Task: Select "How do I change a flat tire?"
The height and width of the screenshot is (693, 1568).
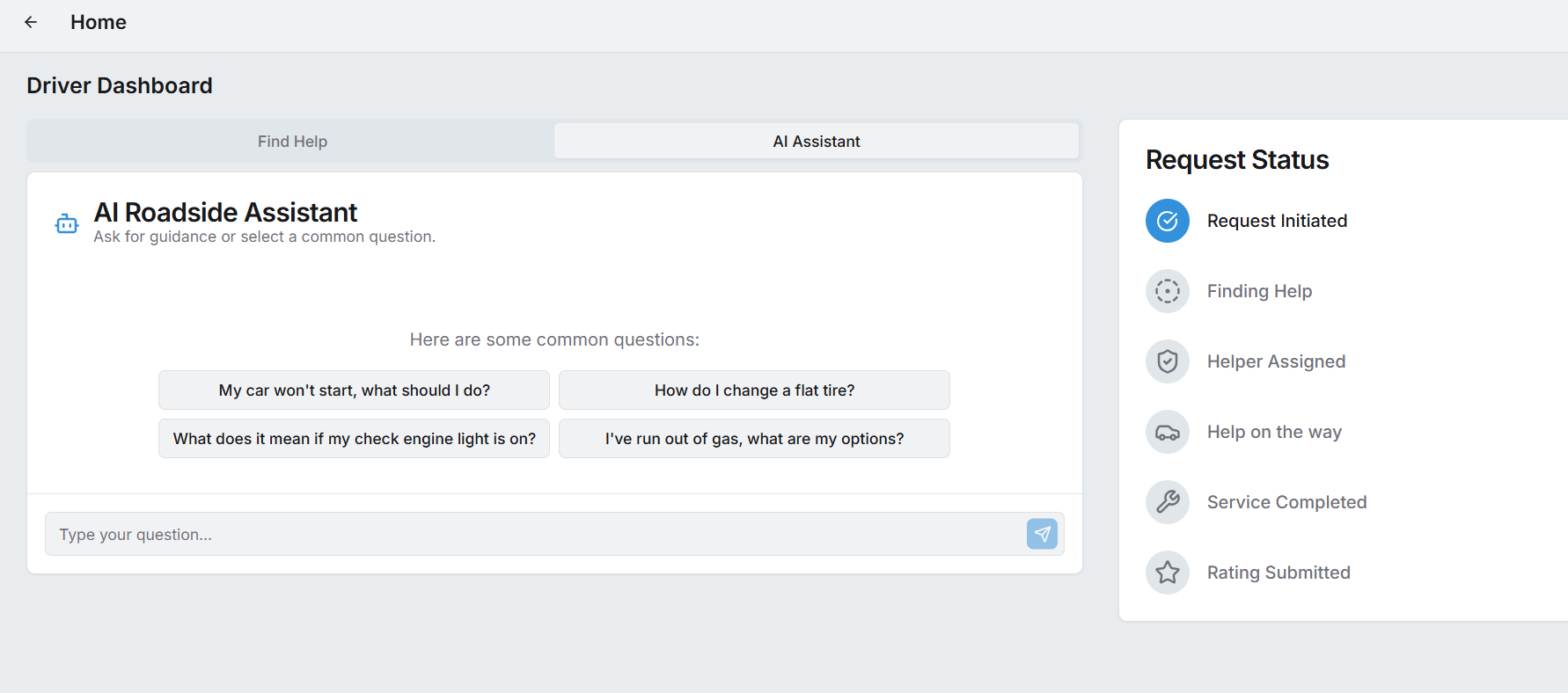Action: (754, 390)
